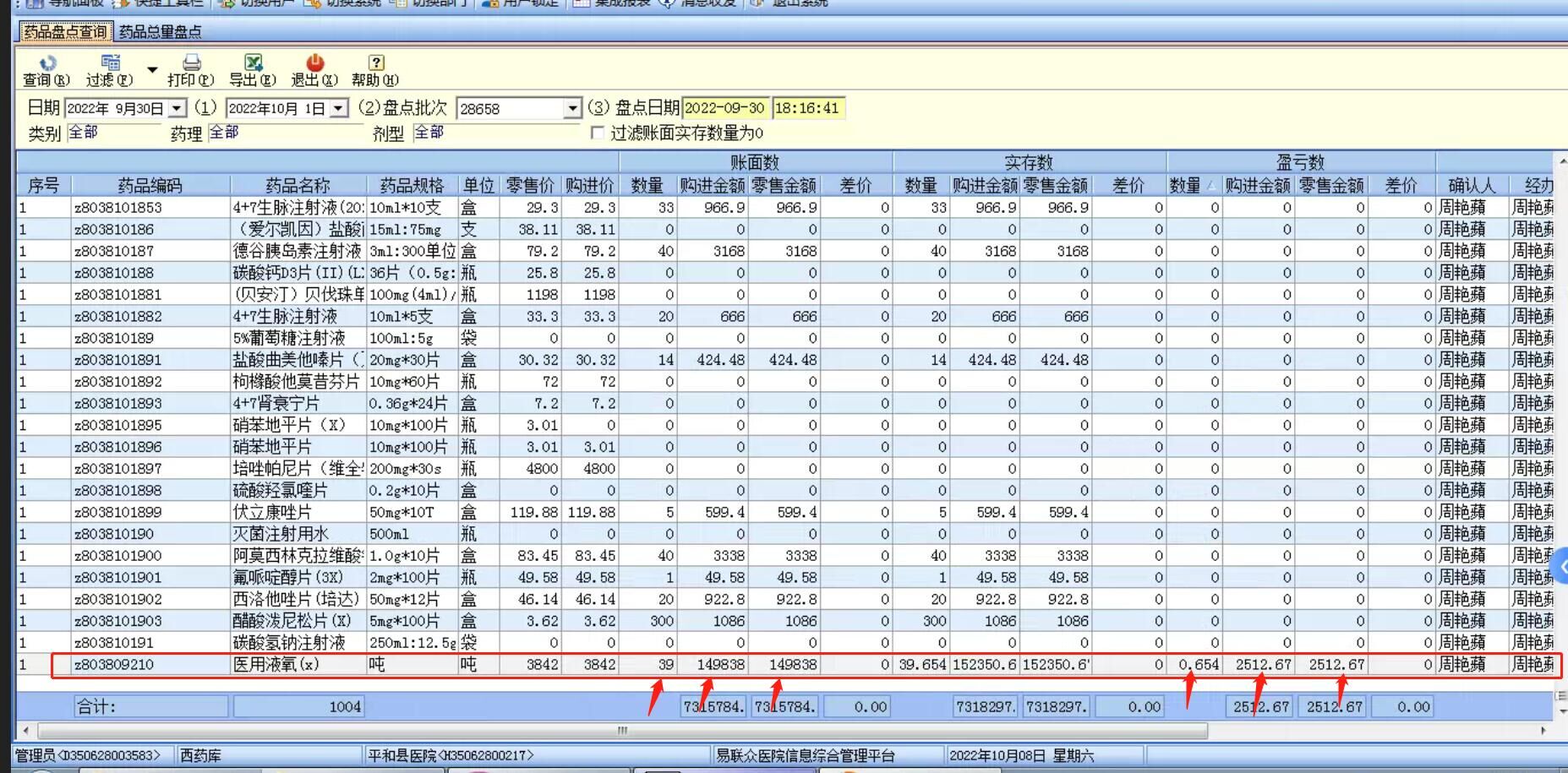
Task: Open the start date dropdown showing 2022年 9月30日
Action: click(177, 109)
